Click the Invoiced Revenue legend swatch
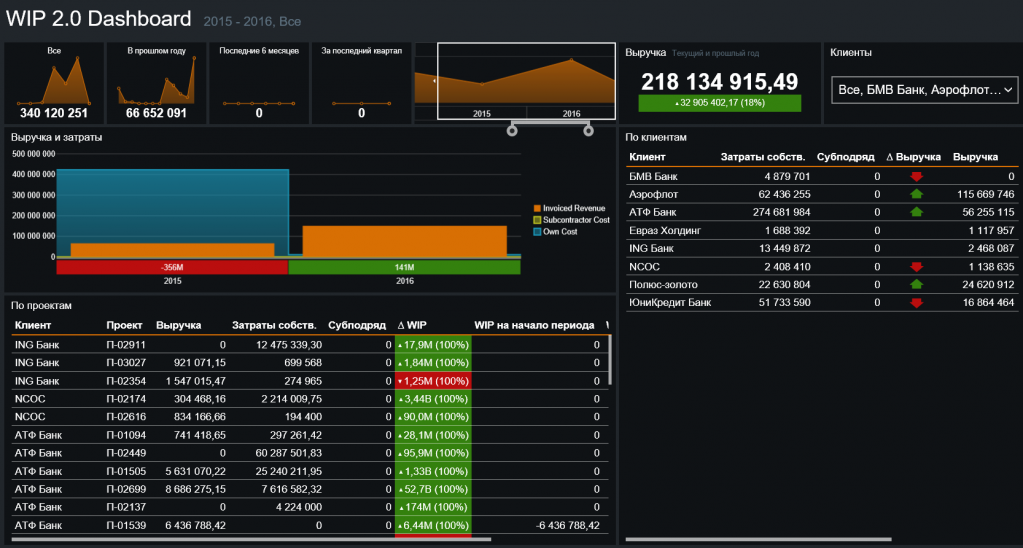The width and height of the screenshot is (1023, 548). (x=538, y=208)
